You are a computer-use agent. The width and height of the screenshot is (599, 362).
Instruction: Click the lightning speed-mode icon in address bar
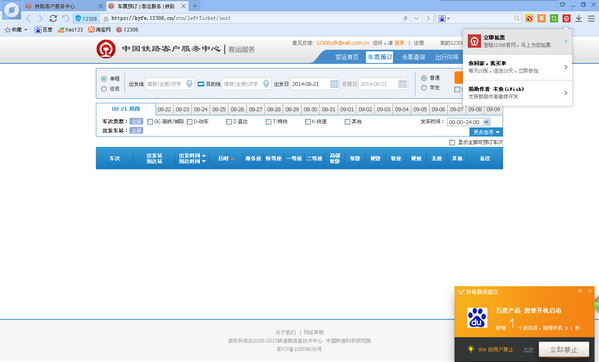(x=405, y=18)
